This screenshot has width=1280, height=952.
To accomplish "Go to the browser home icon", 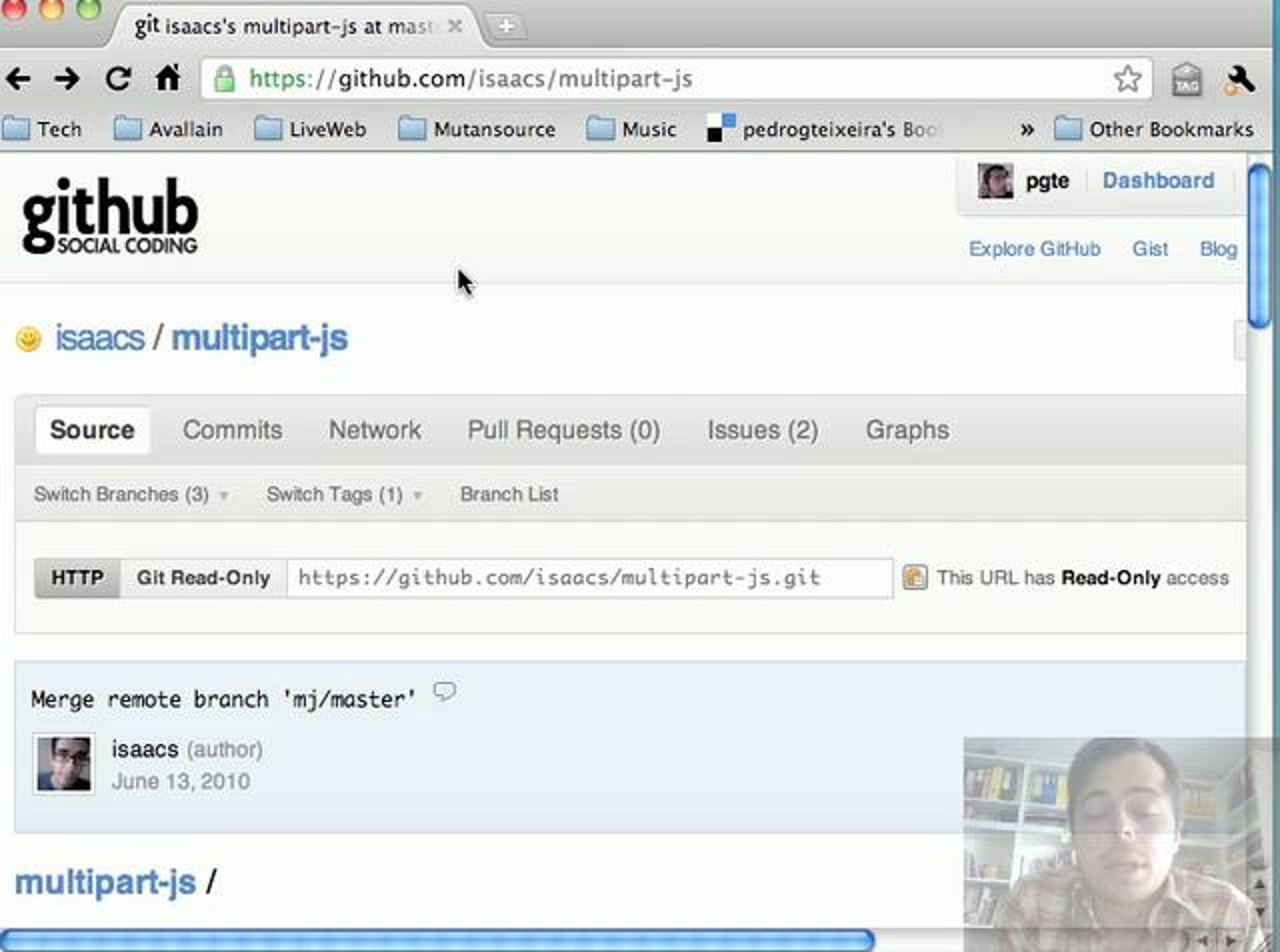I will coord(167,78).
